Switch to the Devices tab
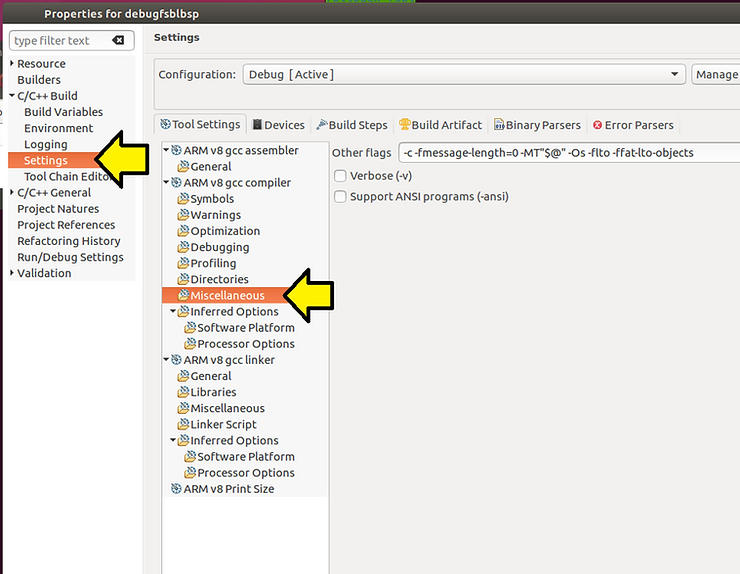740x574 pixels. point(278,125)
